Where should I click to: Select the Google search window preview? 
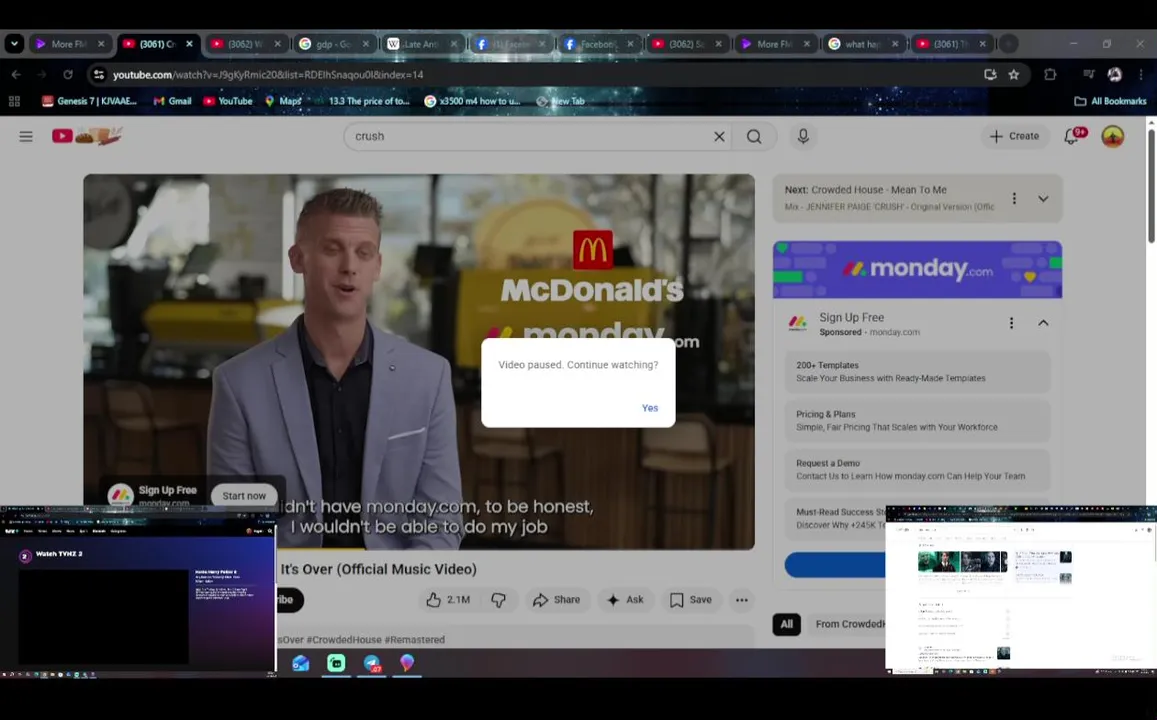pos(1021,590)
